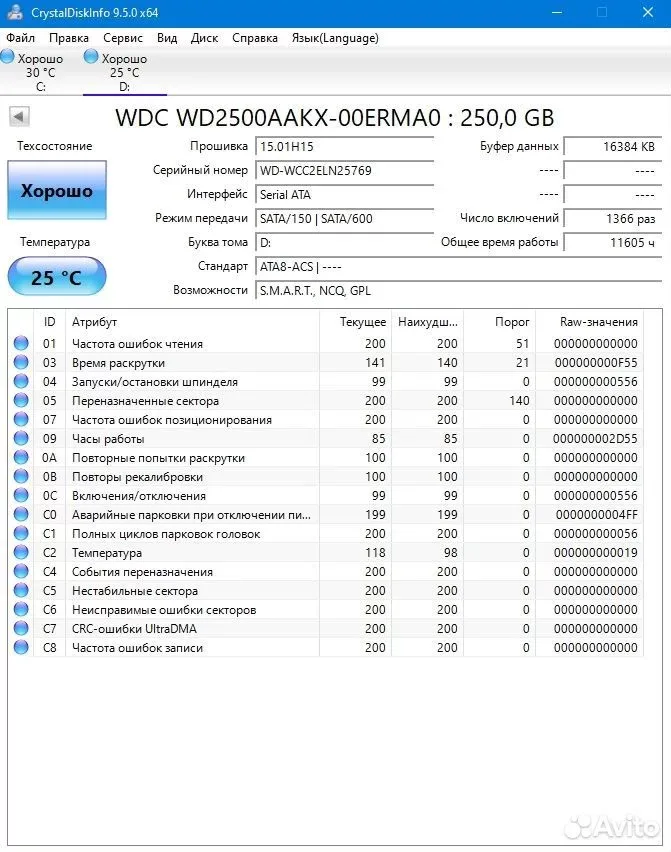Click the CrystalDiskInfo app icon in title bar
This screenshot has height=852, width=671.
point(15,12)
